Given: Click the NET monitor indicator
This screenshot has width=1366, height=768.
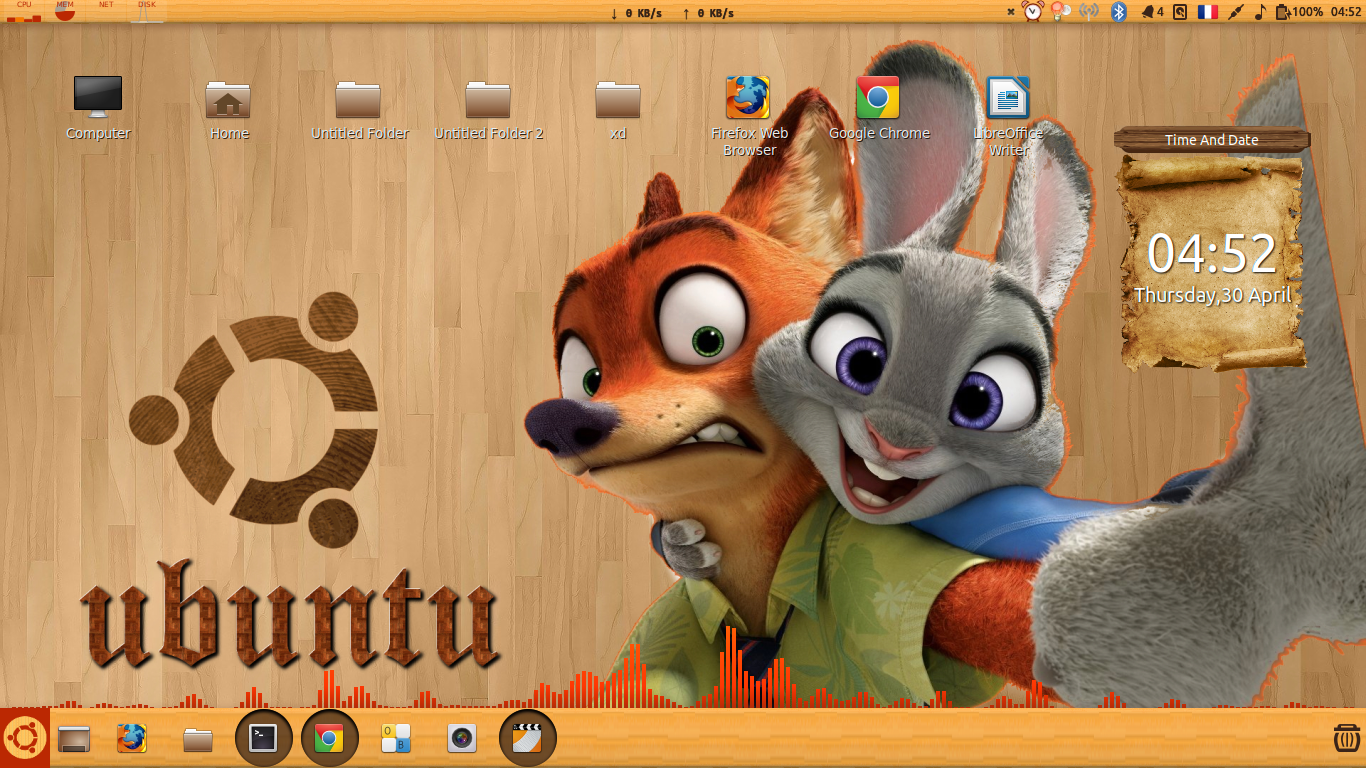Looking at the screenshot, I should [x=106, y=11].
